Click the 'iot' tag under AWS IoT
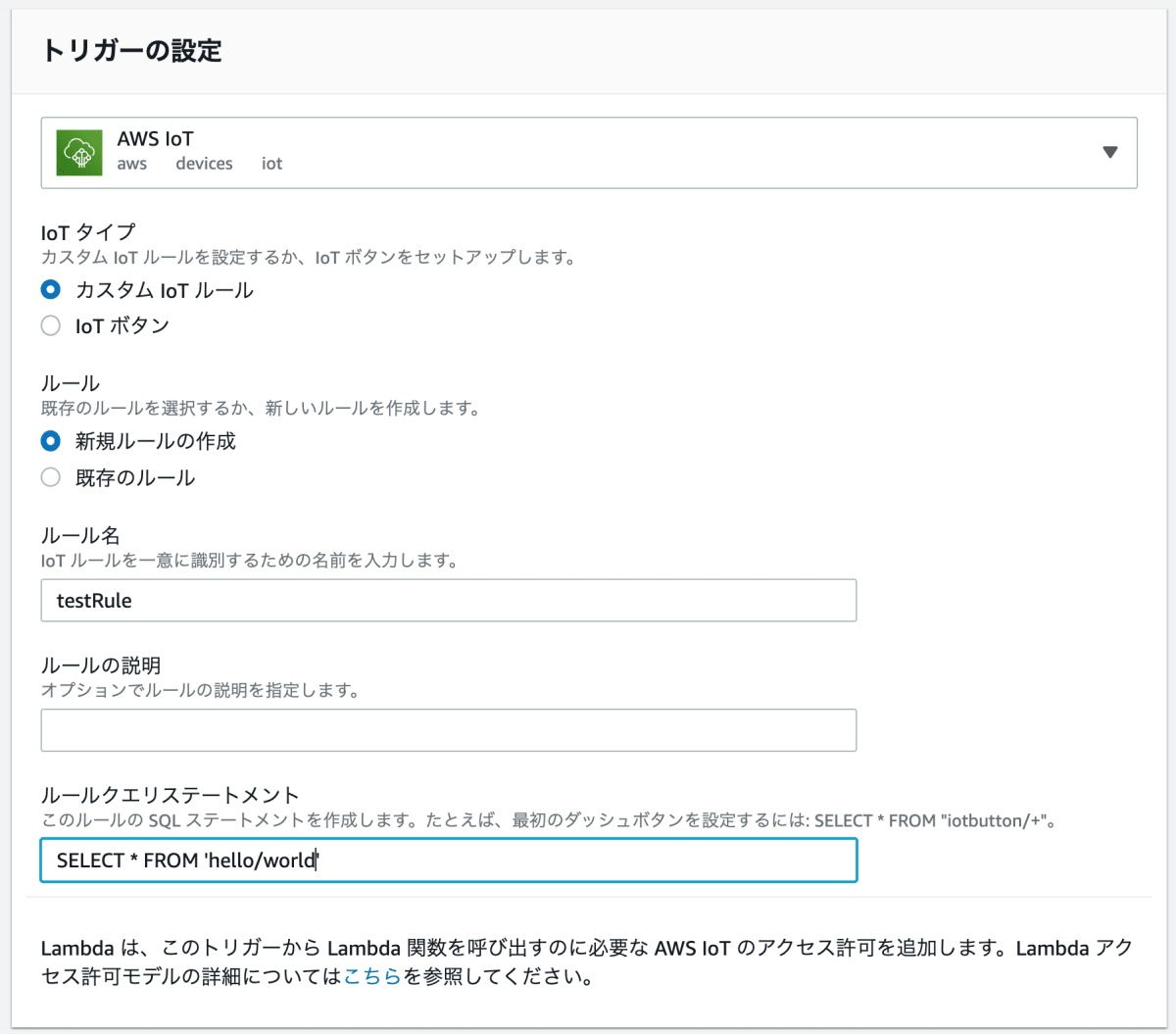Screen dimensions: 1176x1034 pyautogui.click(x=271, y=164)
